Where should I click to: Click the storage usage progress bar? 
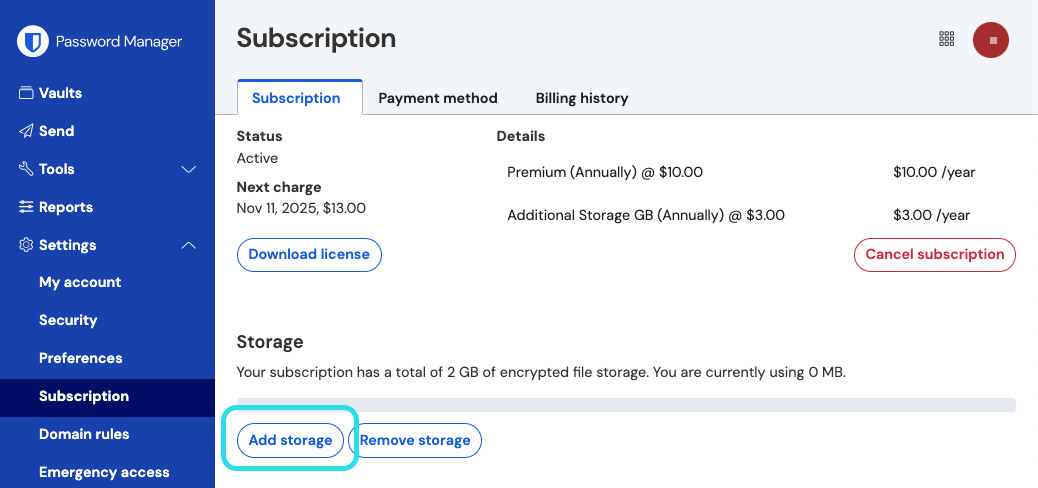(x=626, y=405)
